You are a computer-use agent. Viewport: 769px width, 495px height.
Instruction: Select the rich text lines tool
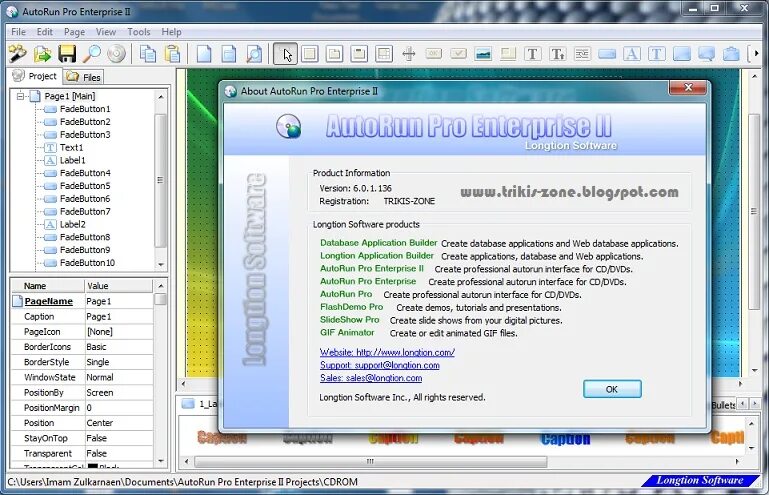pyautogui.click(x=582, y=53)
